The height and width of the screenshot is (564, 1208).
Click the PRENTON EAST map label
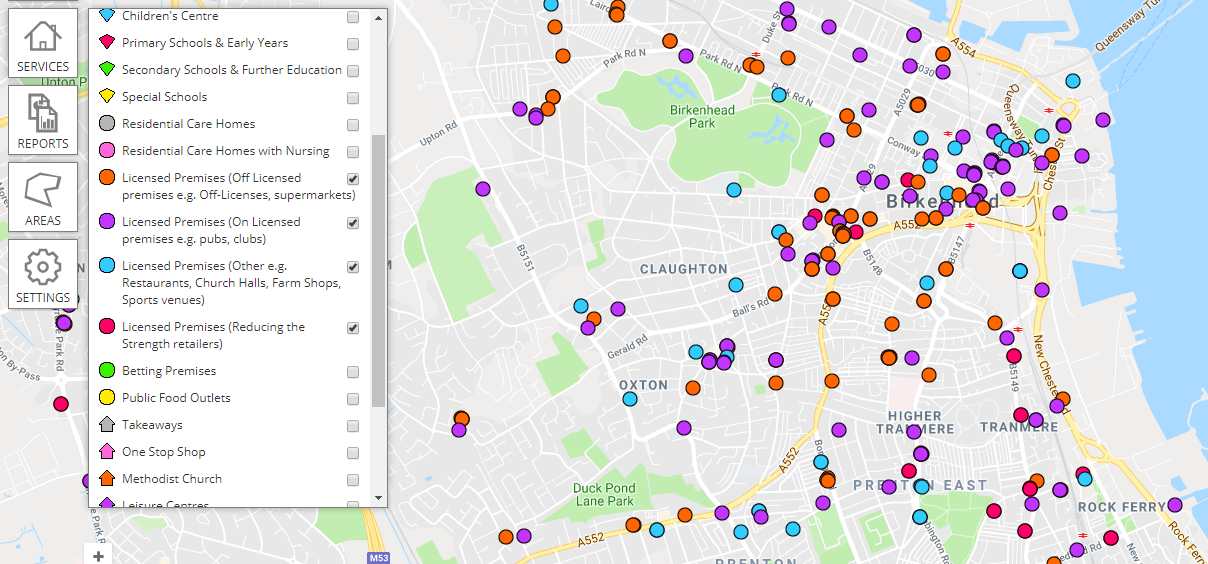coord(920,485)
